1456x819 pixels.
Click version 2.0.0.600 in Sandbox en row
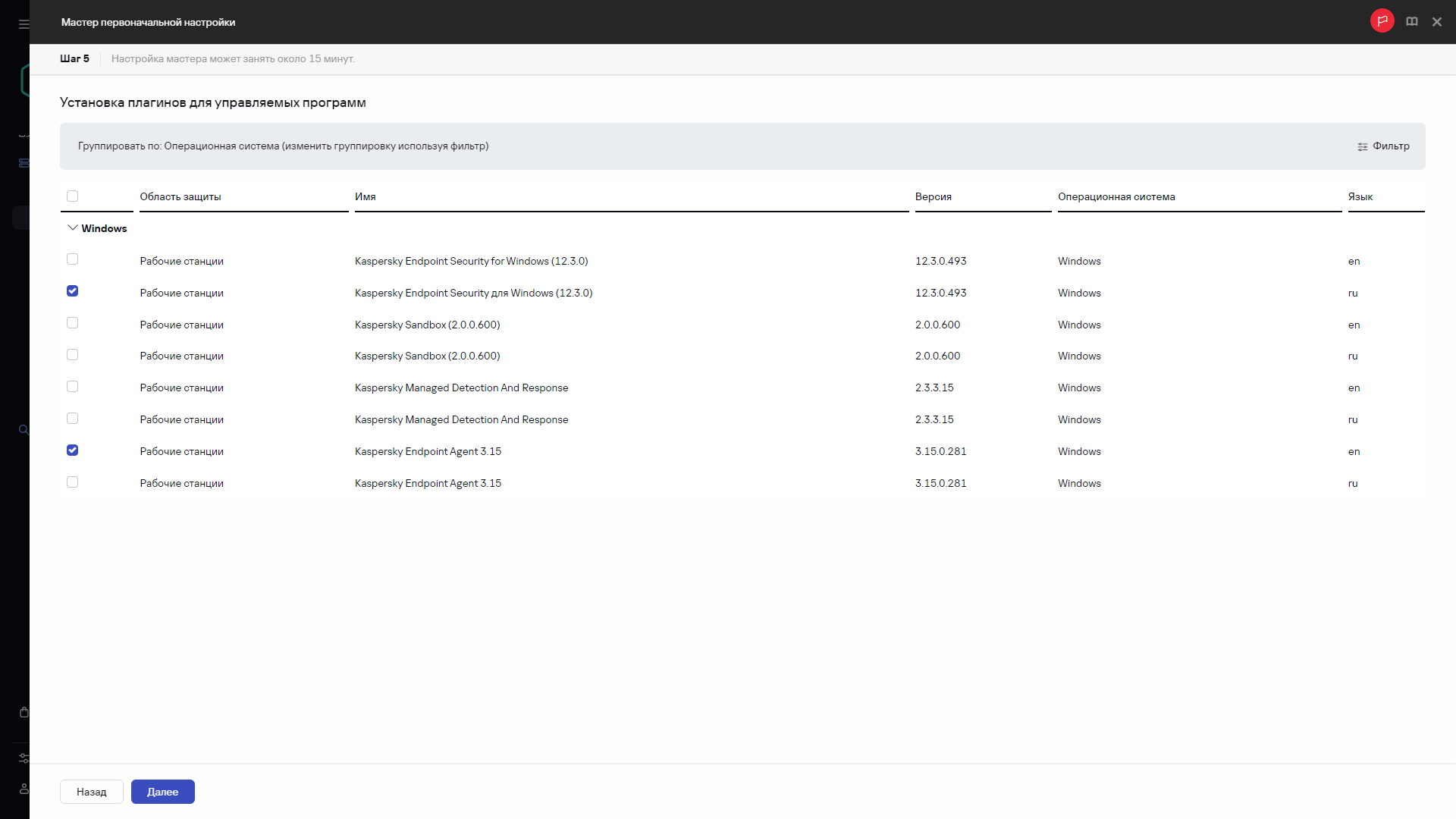(937, 325)
